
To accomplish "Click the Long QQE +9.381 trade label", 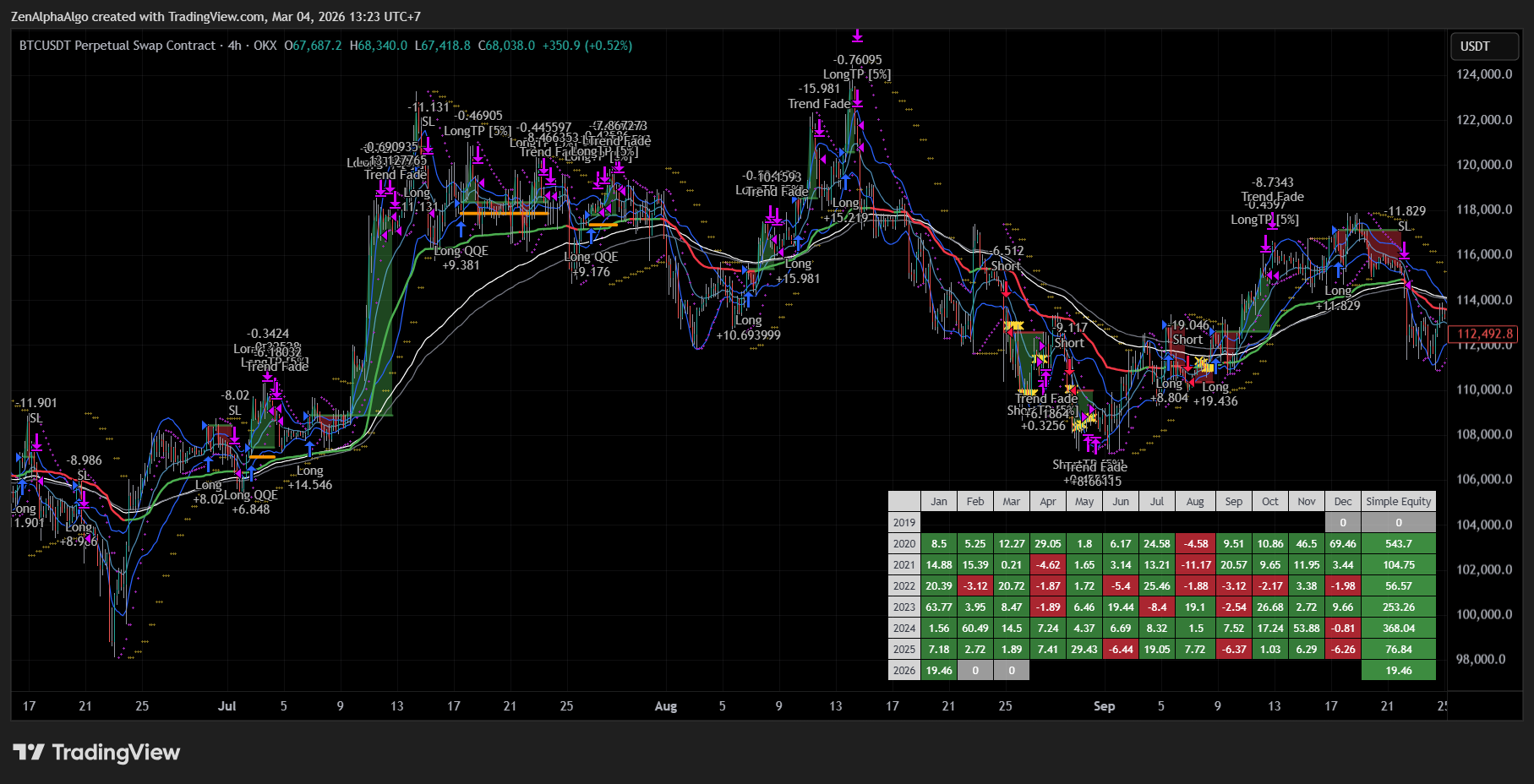I will point(461,258).
